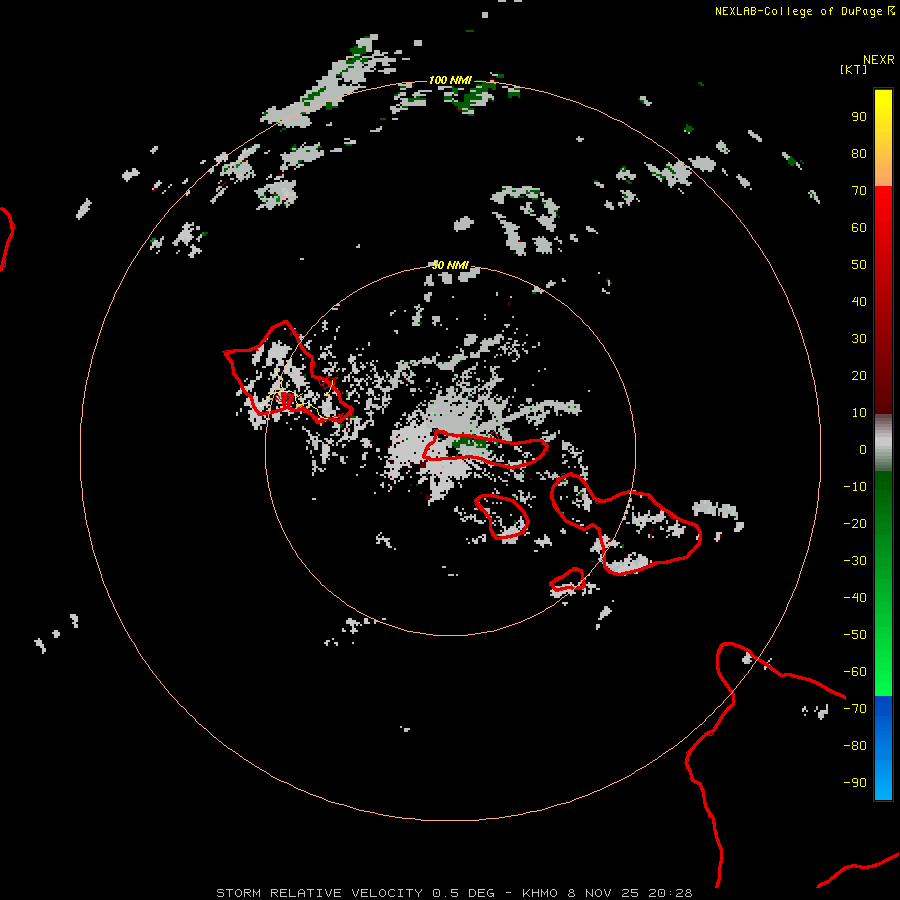900x900 pixels.
Task: Click the "NEXR" label above color bar
Action: pyautogui.click(x=878, y=60)
